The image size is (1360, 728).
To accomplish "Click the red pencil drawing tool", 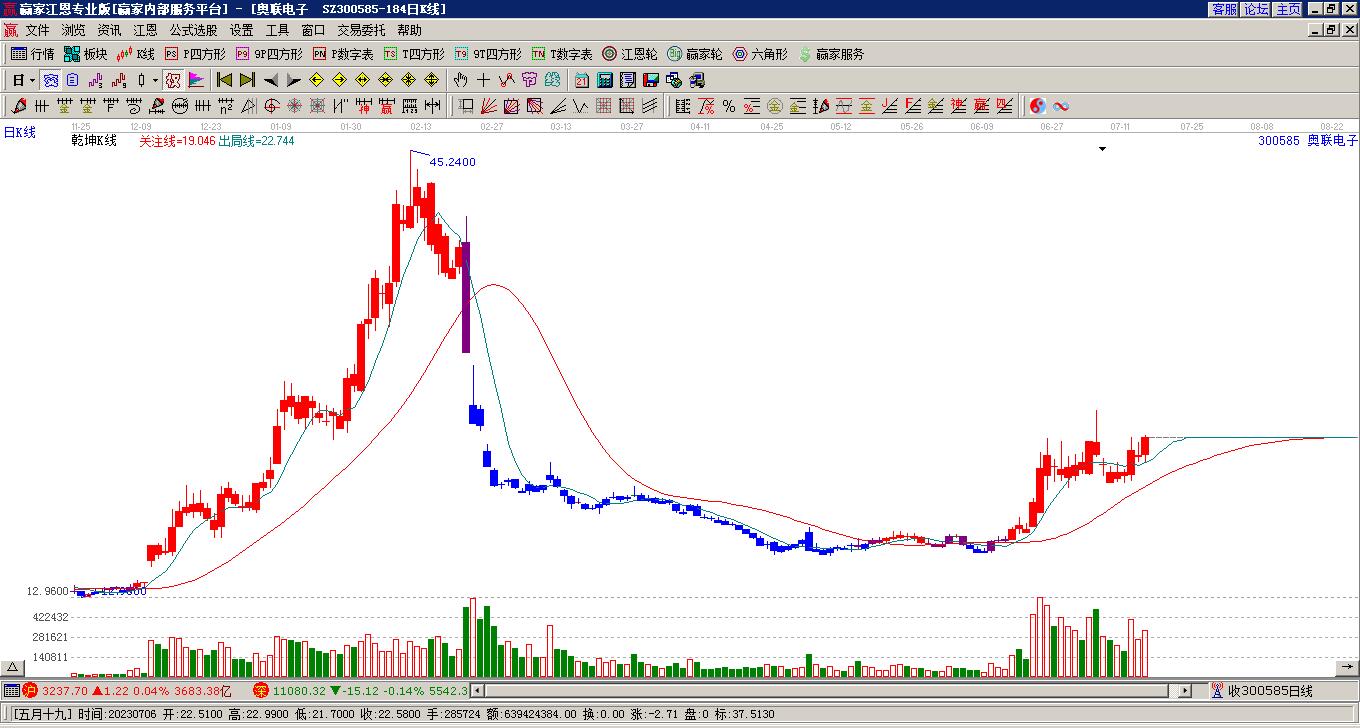I will [x=19, y=106].
